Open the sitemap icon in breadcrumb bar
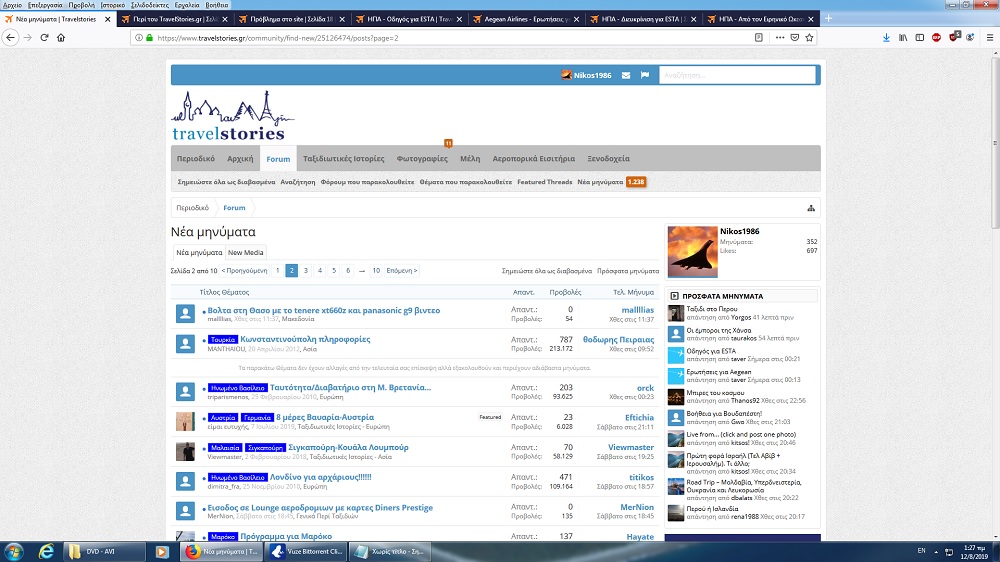The width and height of the screenshot is (1000, 562). (x=811, y=208)
